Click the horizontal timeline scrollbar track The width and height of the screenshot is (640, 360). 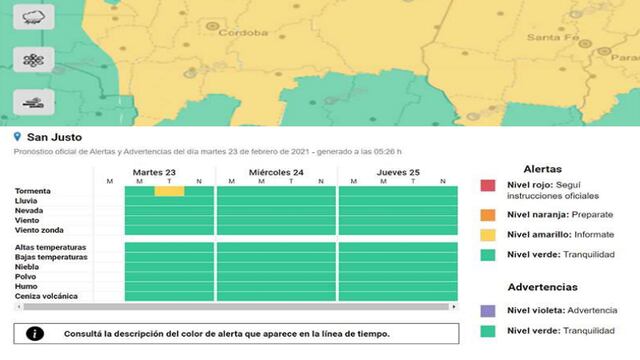tap(236, 307)
